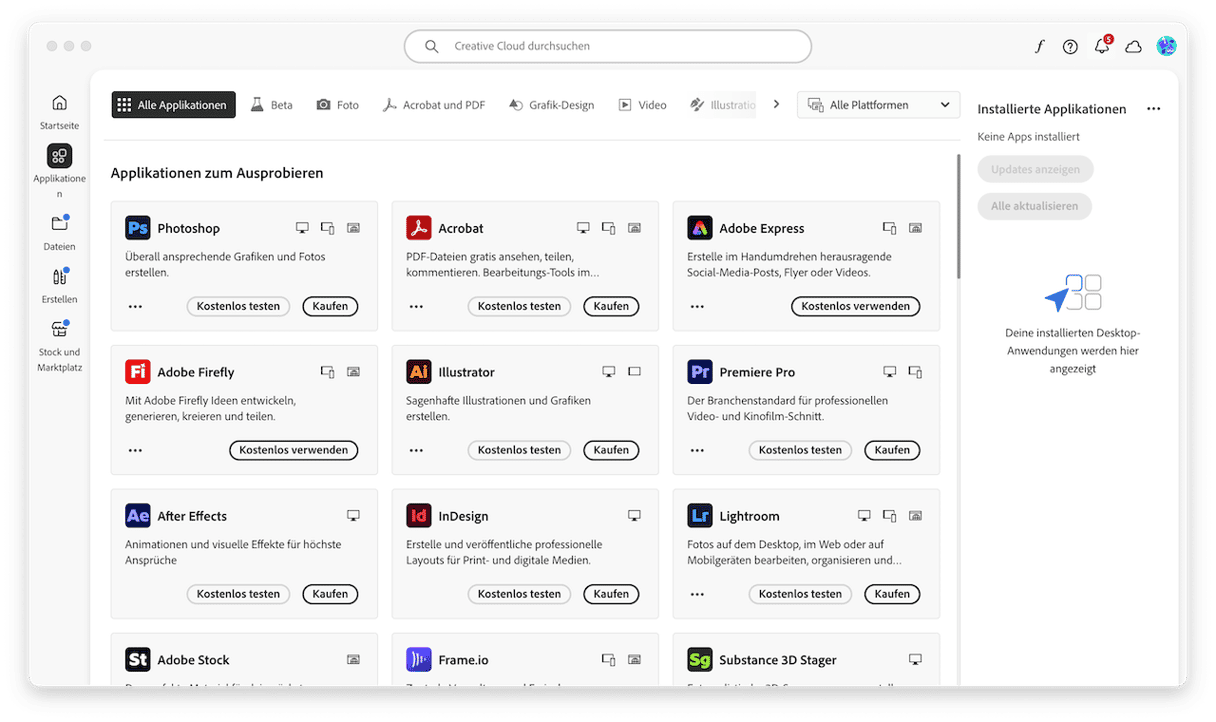Image resolution: width=1216 pixels, height=722 pixels.
Task: Switch to the Beta category tab
Action: (x=271, y=104)
